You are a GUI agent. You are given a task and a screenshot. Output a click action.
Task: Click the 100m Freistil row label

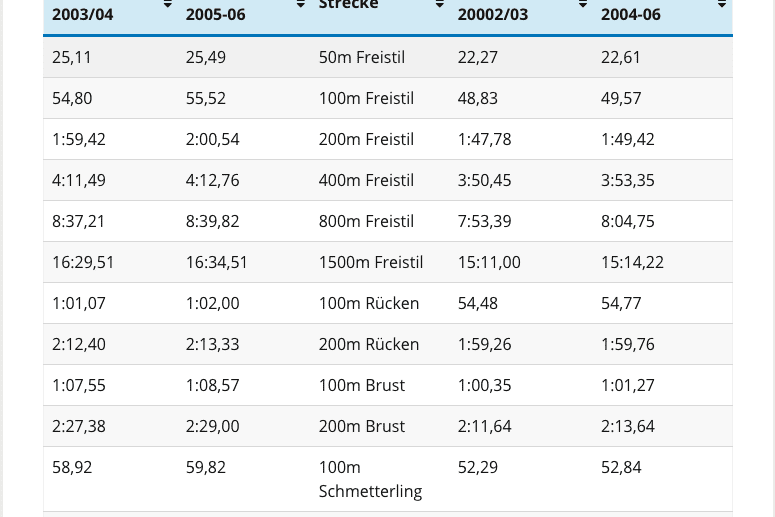tap(366, 99)
